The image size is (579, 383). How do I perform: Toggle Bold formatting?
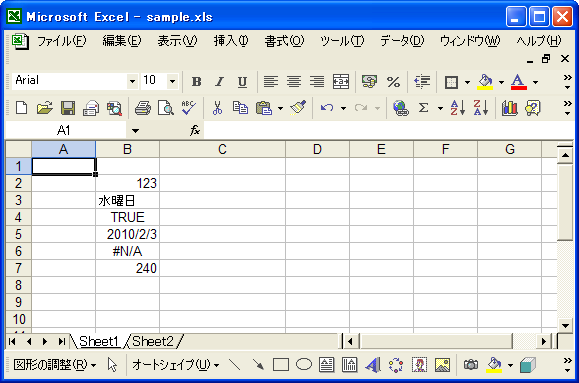click(196, 82)
